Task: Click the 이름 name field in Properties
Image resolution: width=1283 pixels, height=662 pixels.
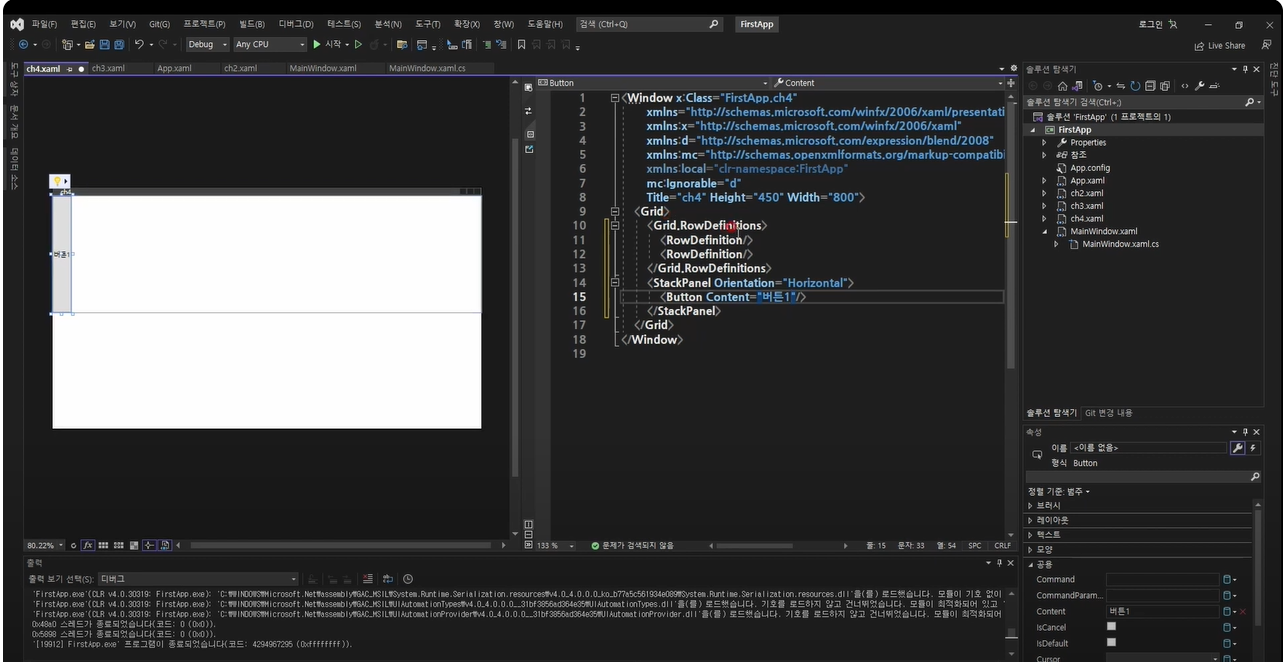Action: pos(1147,448)
